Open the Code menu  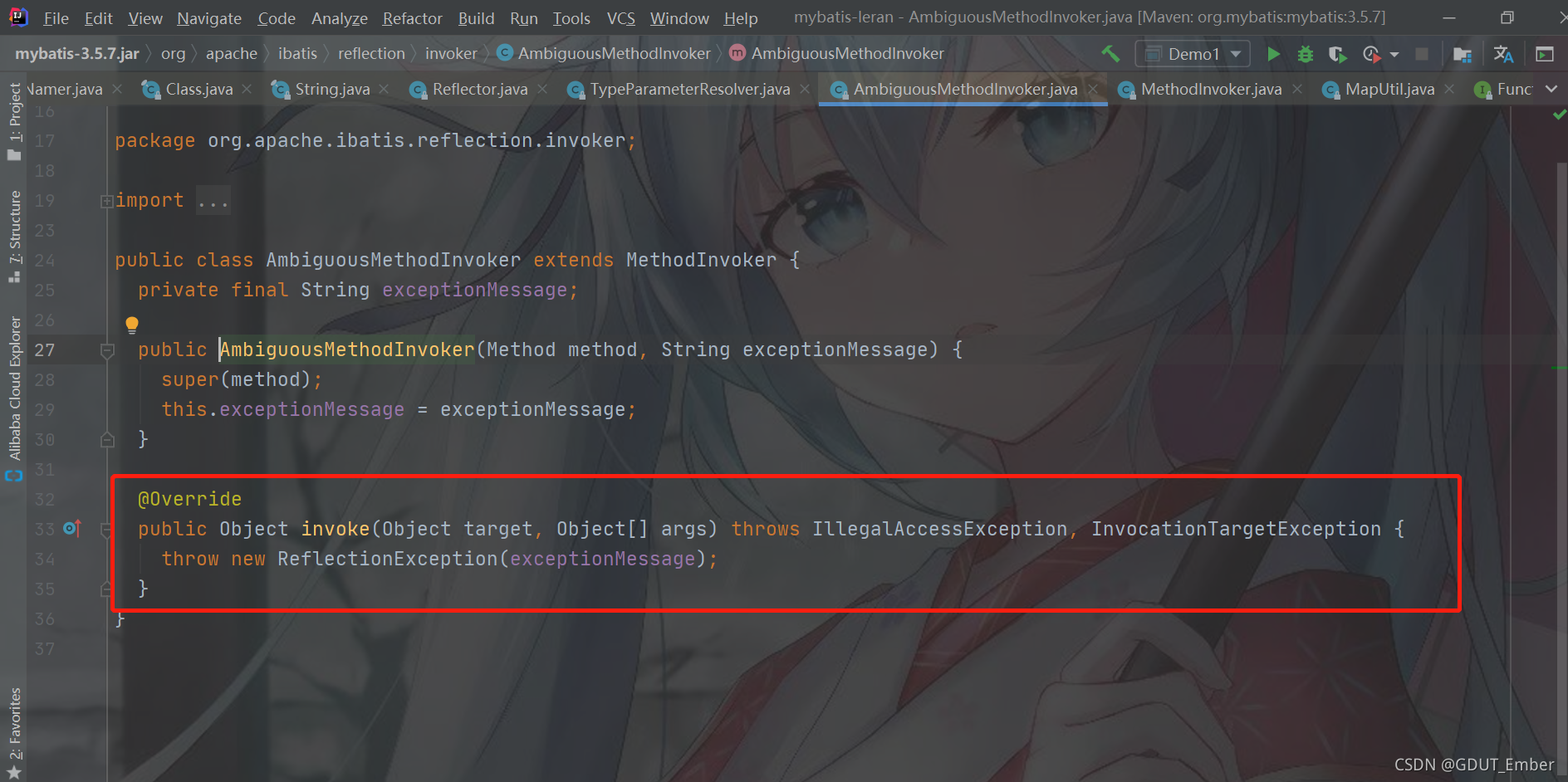277,18
